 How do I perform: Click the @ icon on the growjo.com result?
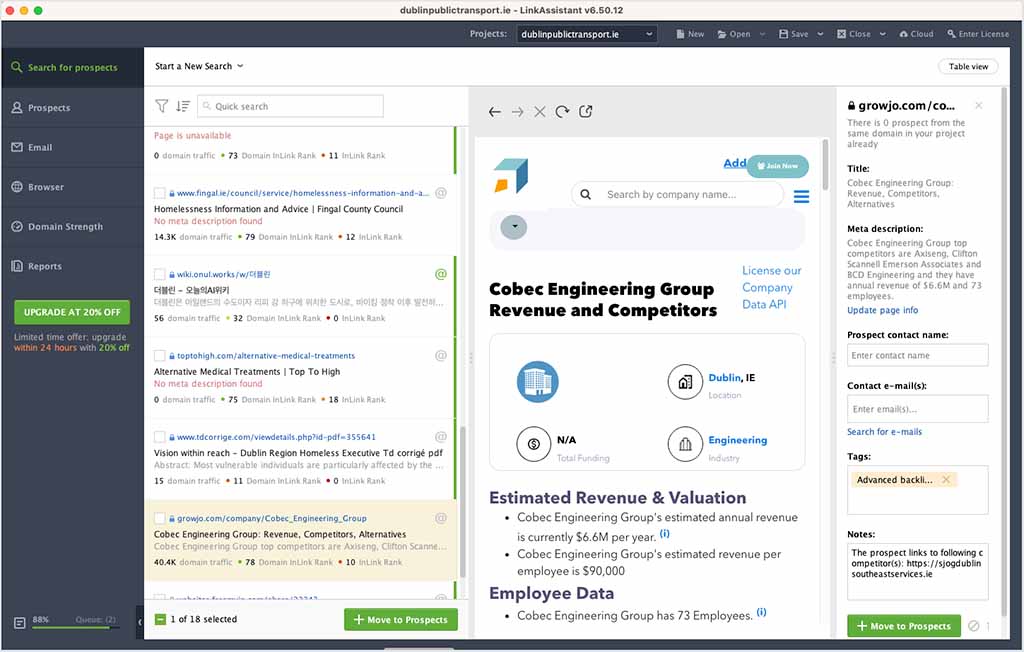[440, 518]
